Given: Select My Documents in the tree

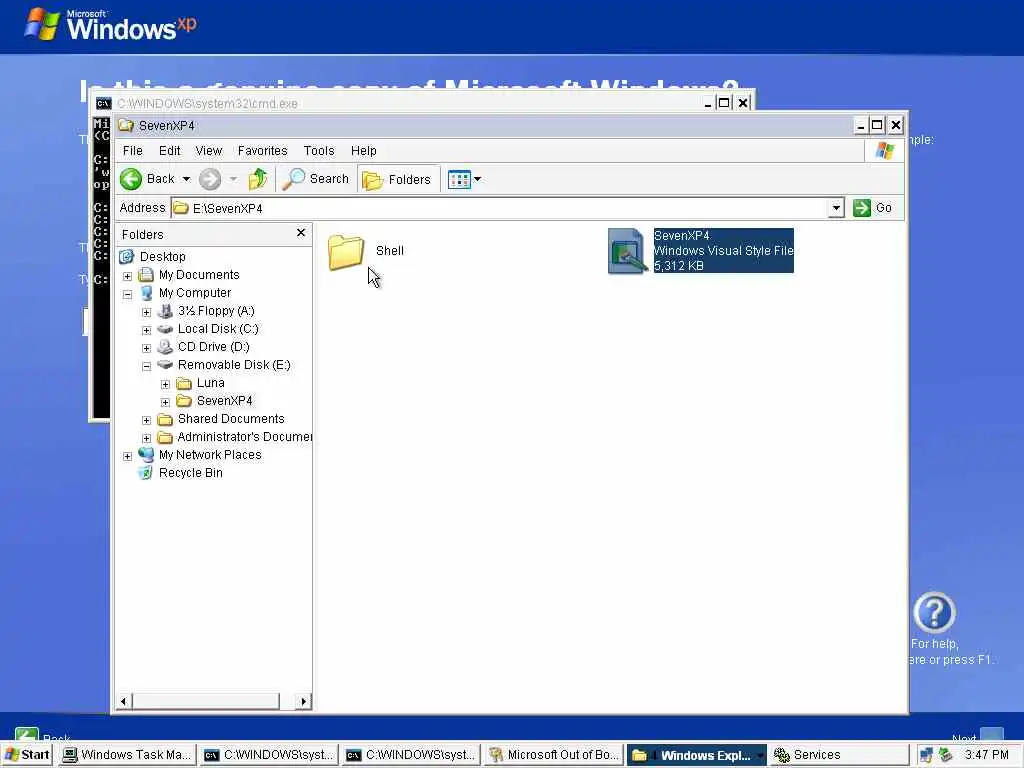Looking at the screenshot, I should coord(199,275).
